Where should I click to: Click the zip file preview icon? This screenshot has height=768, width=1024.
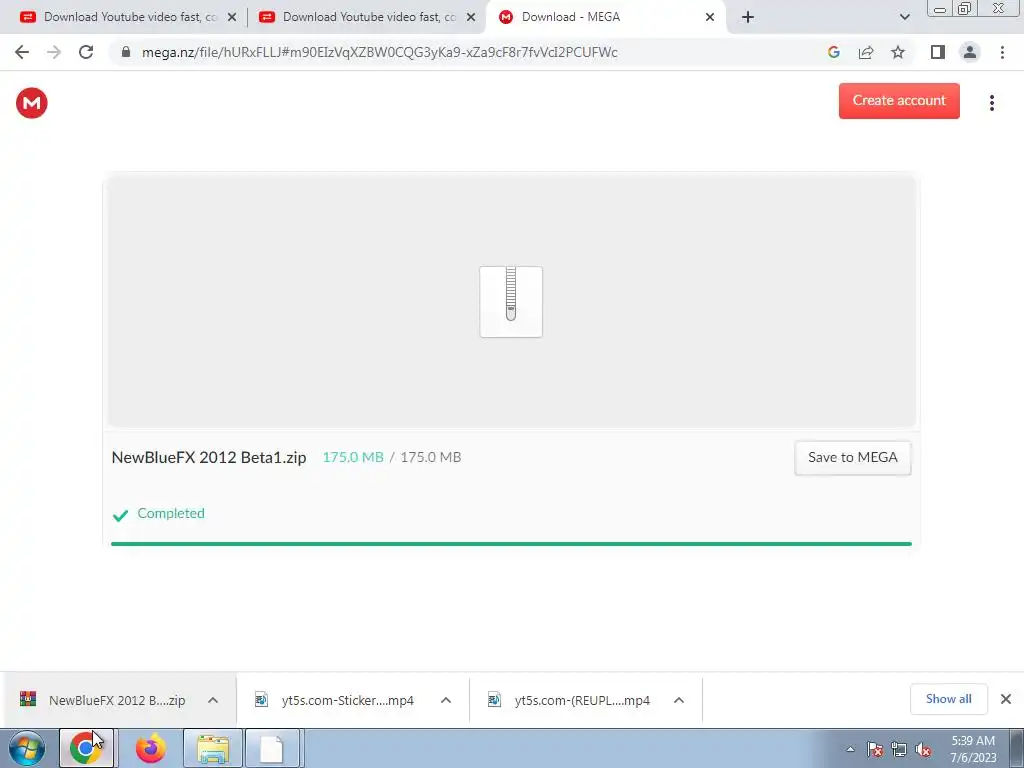pos(511,302)
